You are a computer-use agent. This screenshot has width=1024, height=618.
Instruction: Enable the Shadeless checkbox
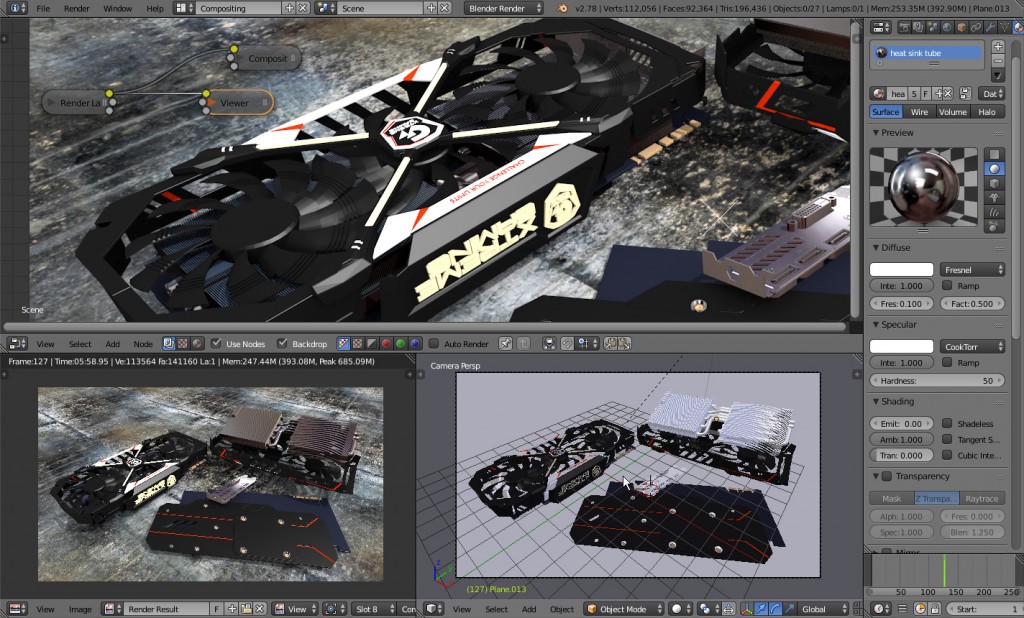pos(947,424)
